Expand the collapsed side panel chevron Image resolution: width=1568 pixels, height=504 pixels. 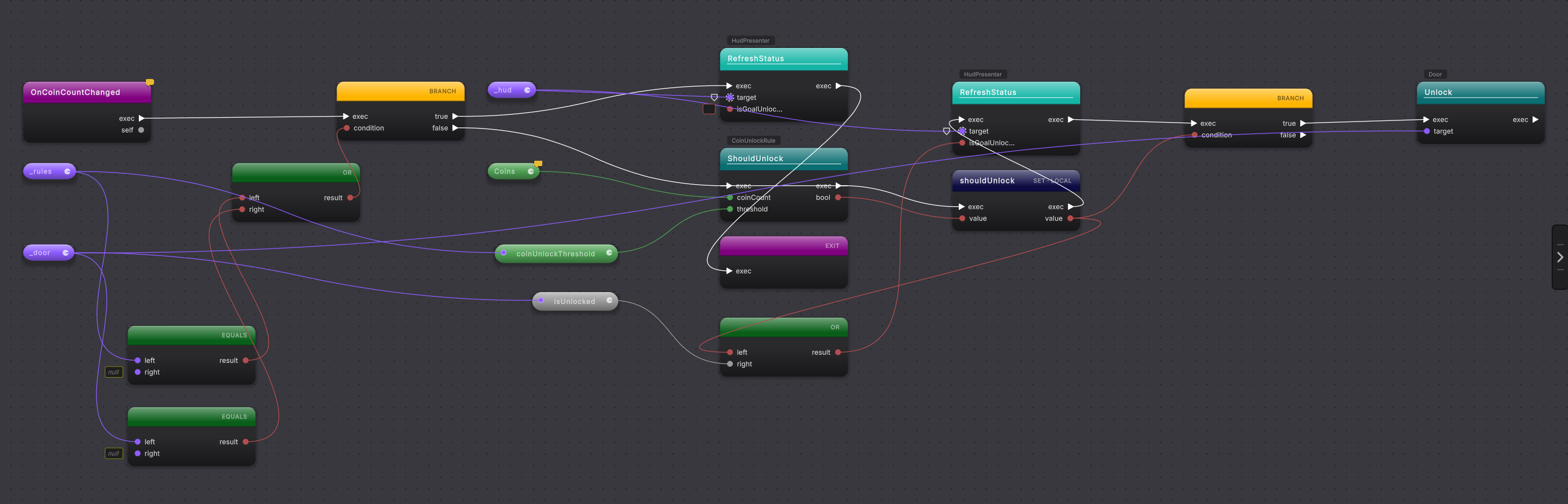(1560, 257)
